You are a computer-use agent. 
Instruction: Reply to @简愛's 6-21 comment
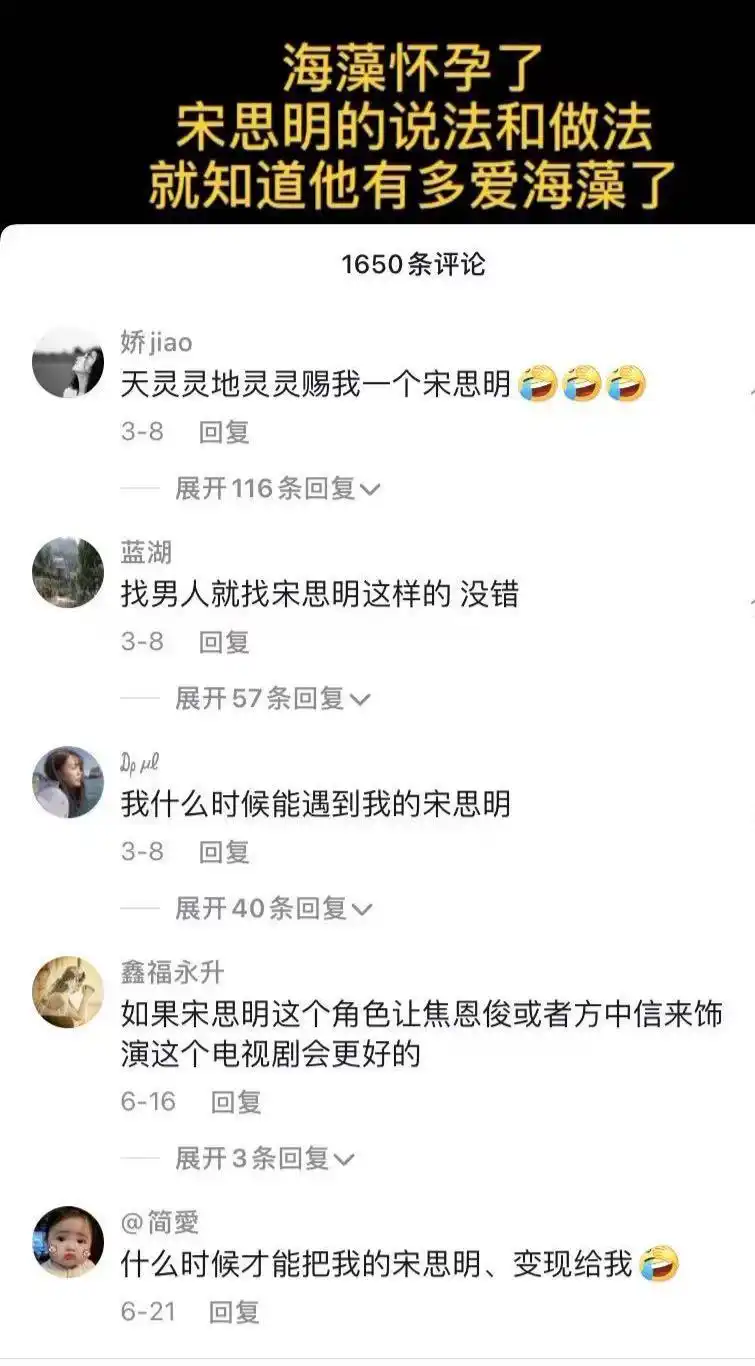pyautogui.click(x=235, y=1313)
